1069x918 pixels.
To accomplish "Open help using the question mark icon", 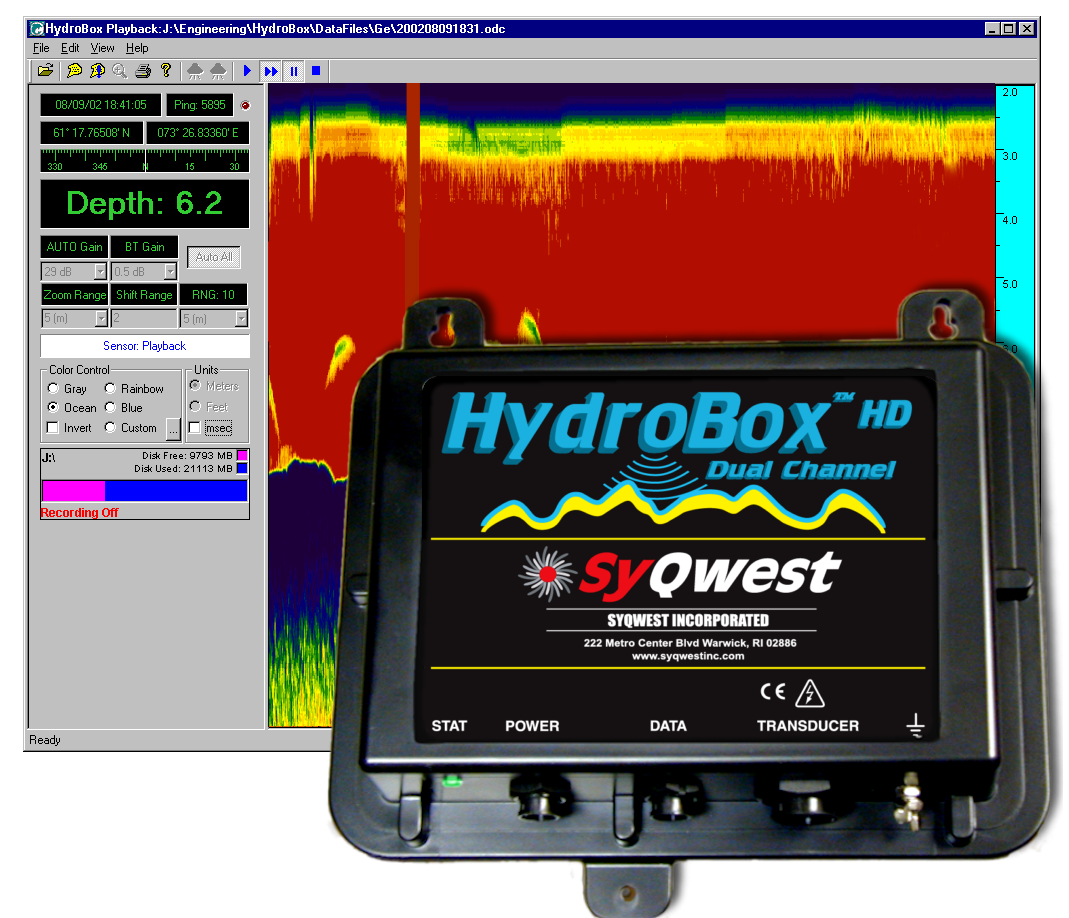I will [166, 70].
